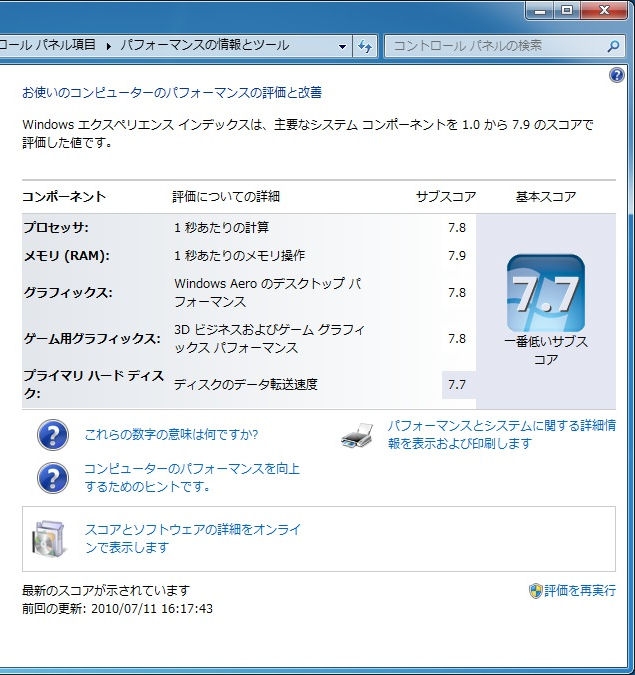Click the magnifier icon in search box

pos(613,46)
